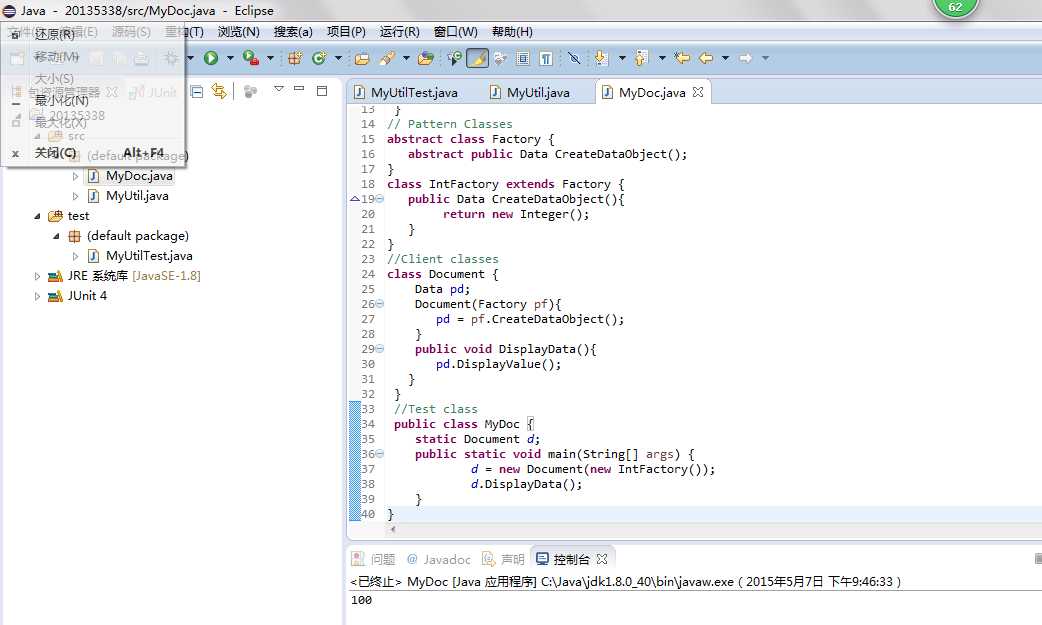
Task: Click the Forward navigation arrow icon
Action: [746, 59]
